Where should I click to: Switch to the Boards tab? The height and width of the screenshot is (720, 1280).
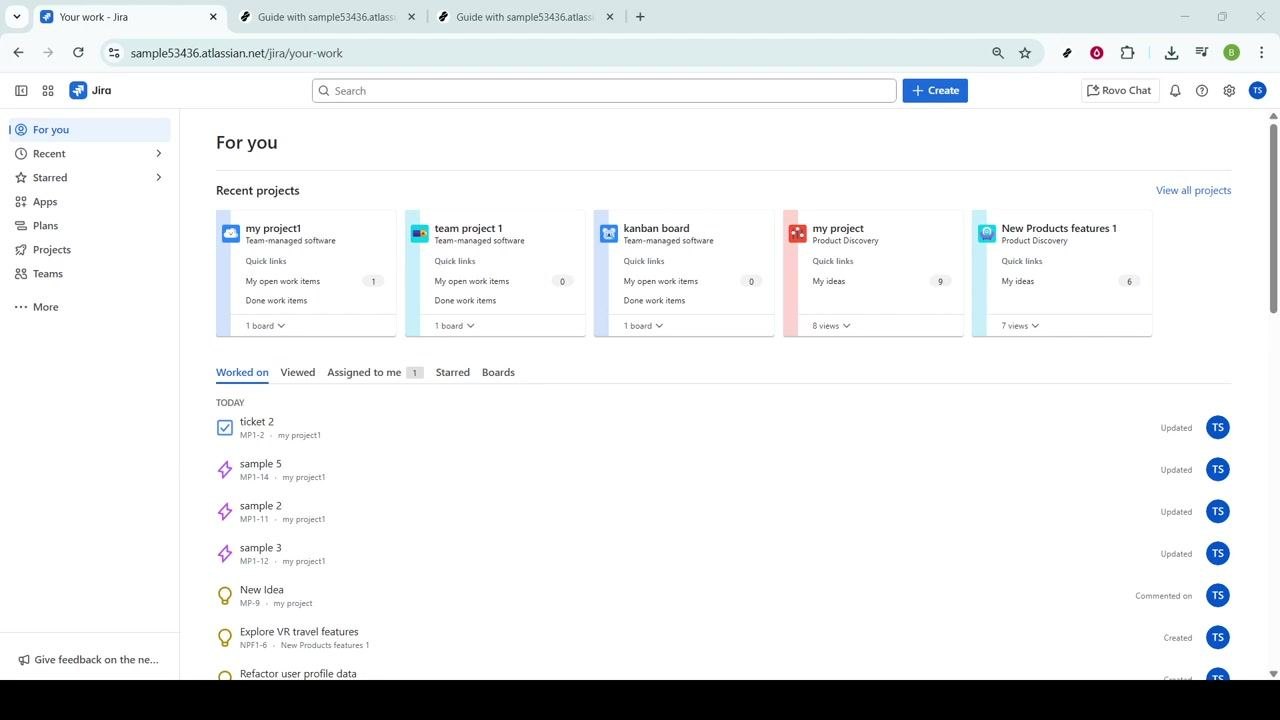tap(498, 372)
